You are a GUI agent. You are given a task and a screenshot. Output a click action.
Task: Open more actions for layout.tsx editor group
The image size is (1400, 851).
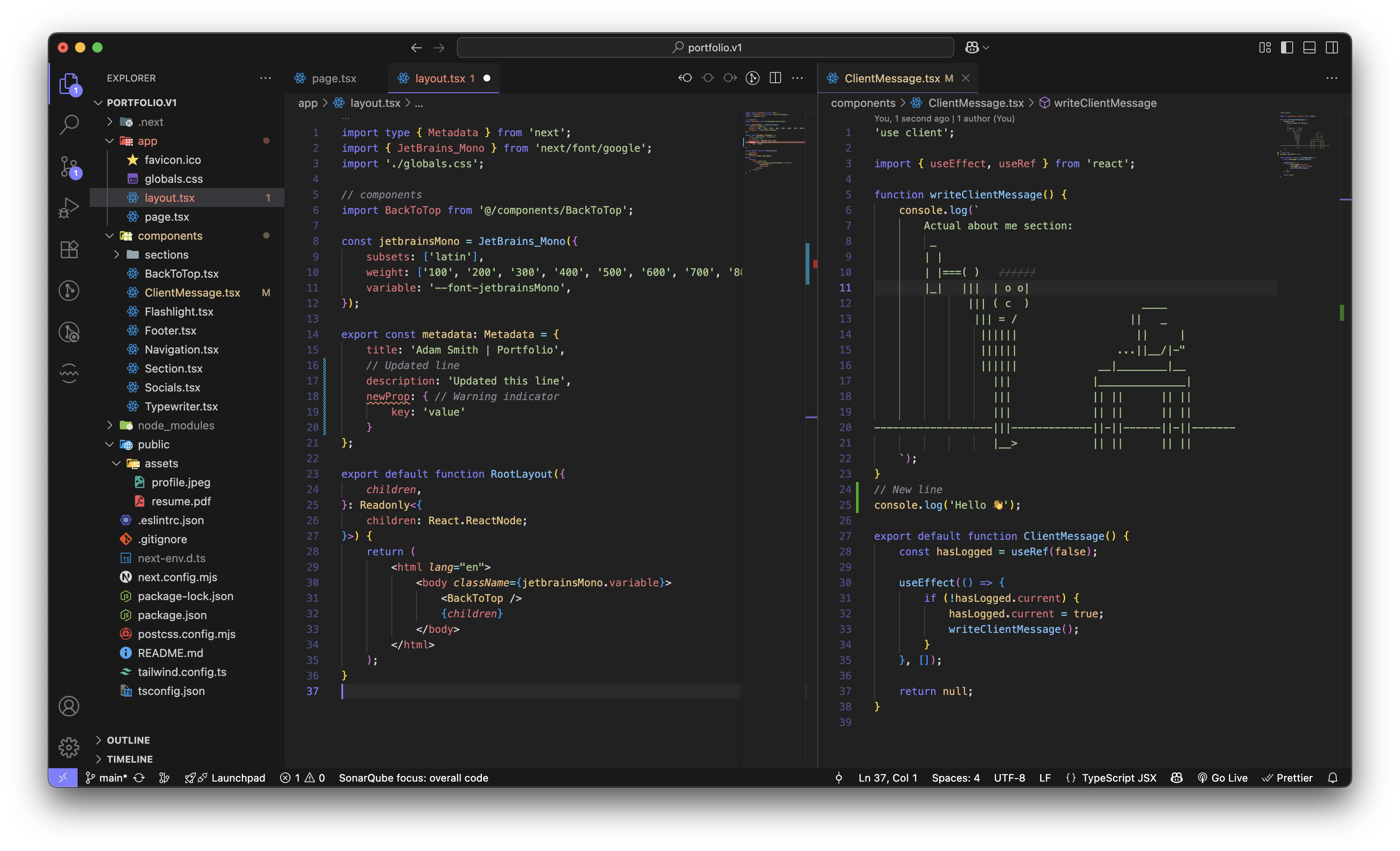coord(798,78)
